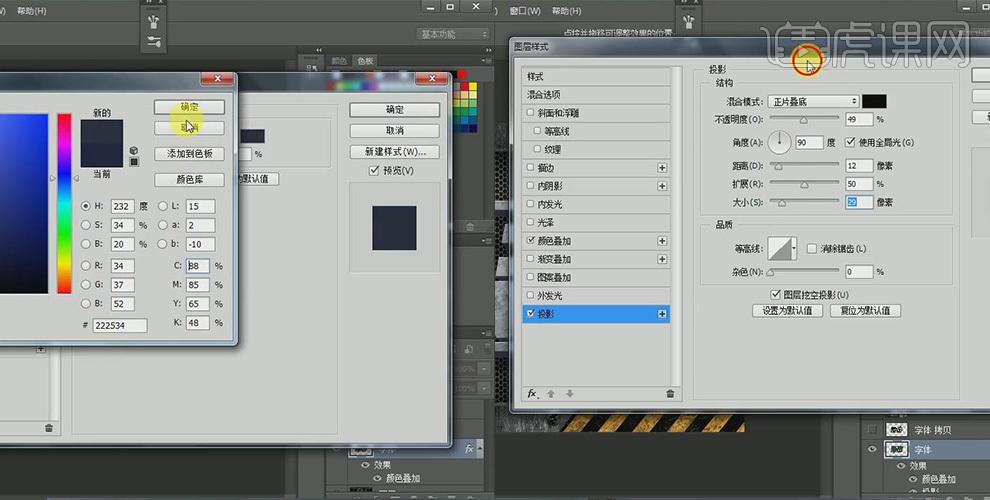Click the hex color field showing 222534

pos(119,326)
